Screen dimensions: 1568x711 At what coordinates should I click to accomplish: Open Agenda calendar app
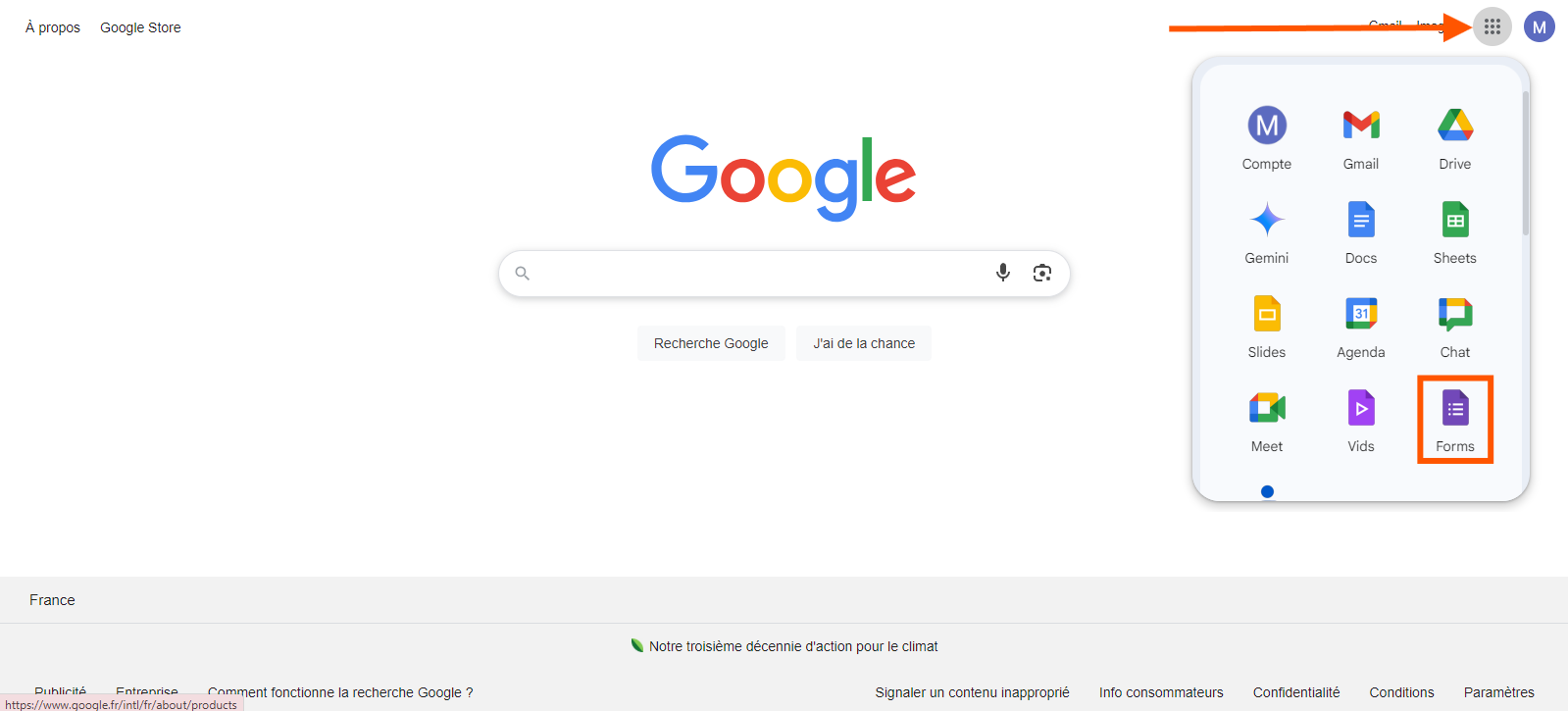click(x=1361, y=327)
